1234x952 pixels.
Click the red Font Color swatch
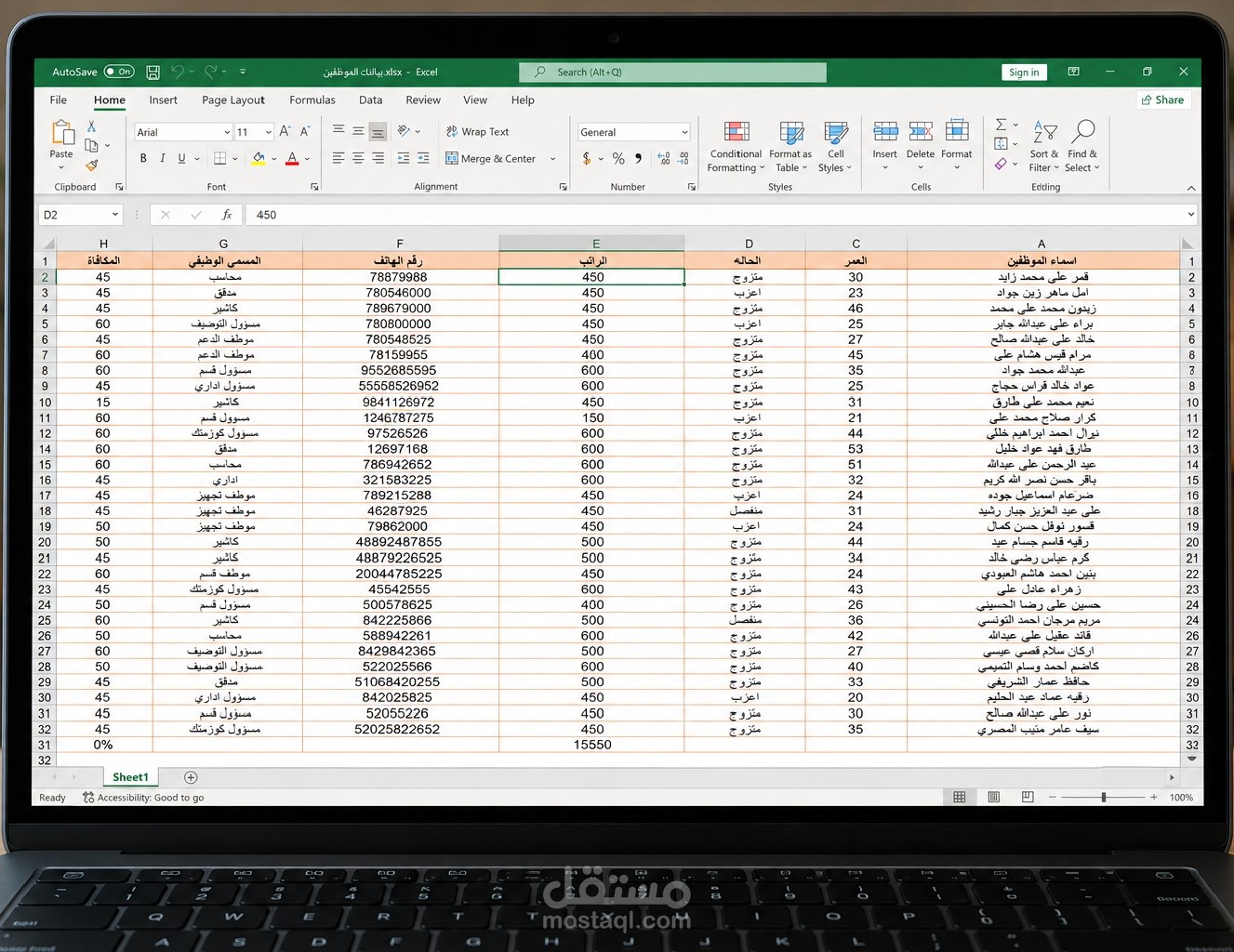click(x=292, y=159)
